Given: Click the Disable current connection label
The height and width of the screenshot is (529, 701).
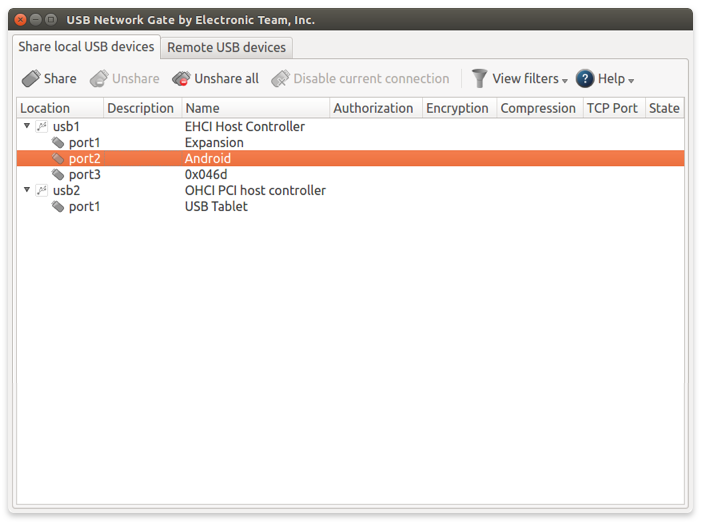Looking at the screenshot, I should pos(371,79).
